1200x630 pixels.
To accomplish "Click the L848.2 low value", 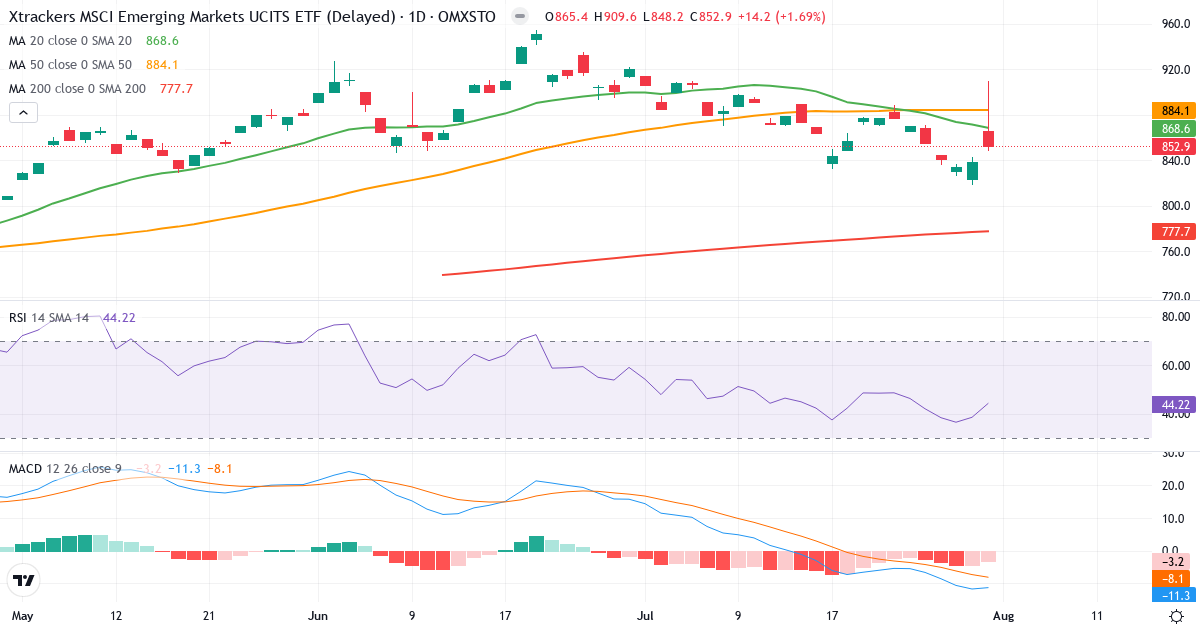I will 664,17.
